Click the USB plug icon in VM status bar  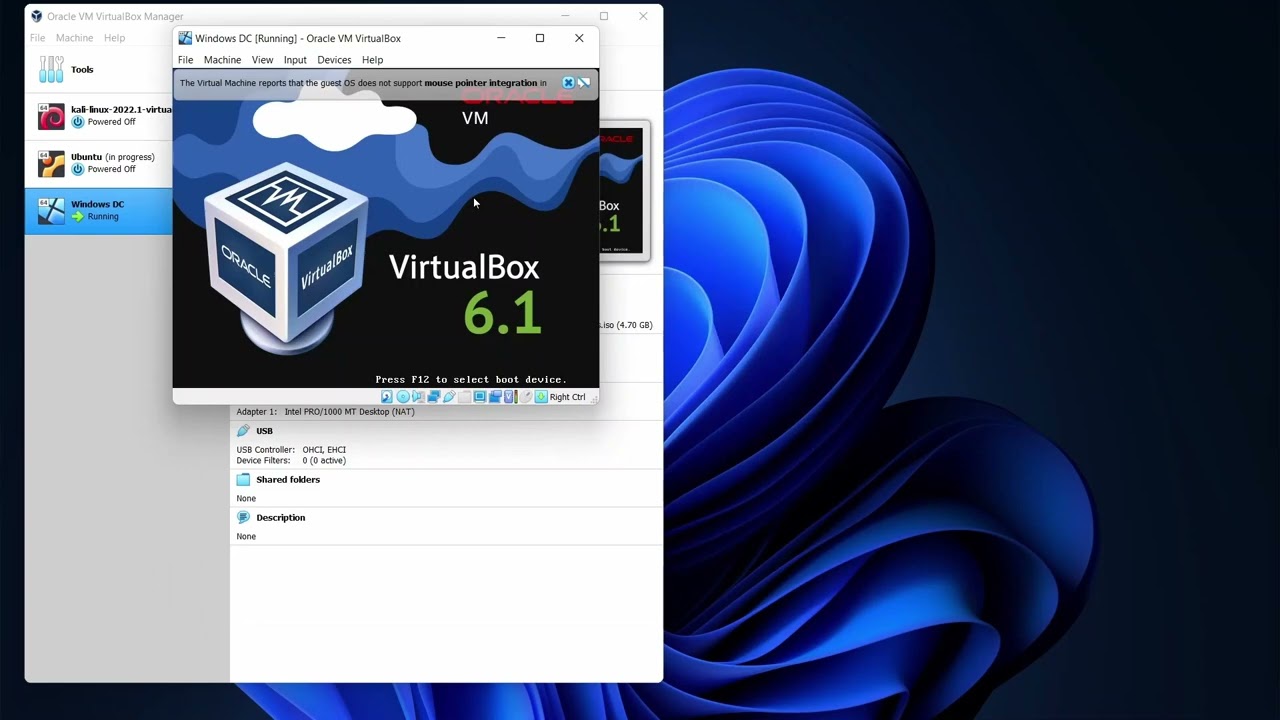pos(449,397)
